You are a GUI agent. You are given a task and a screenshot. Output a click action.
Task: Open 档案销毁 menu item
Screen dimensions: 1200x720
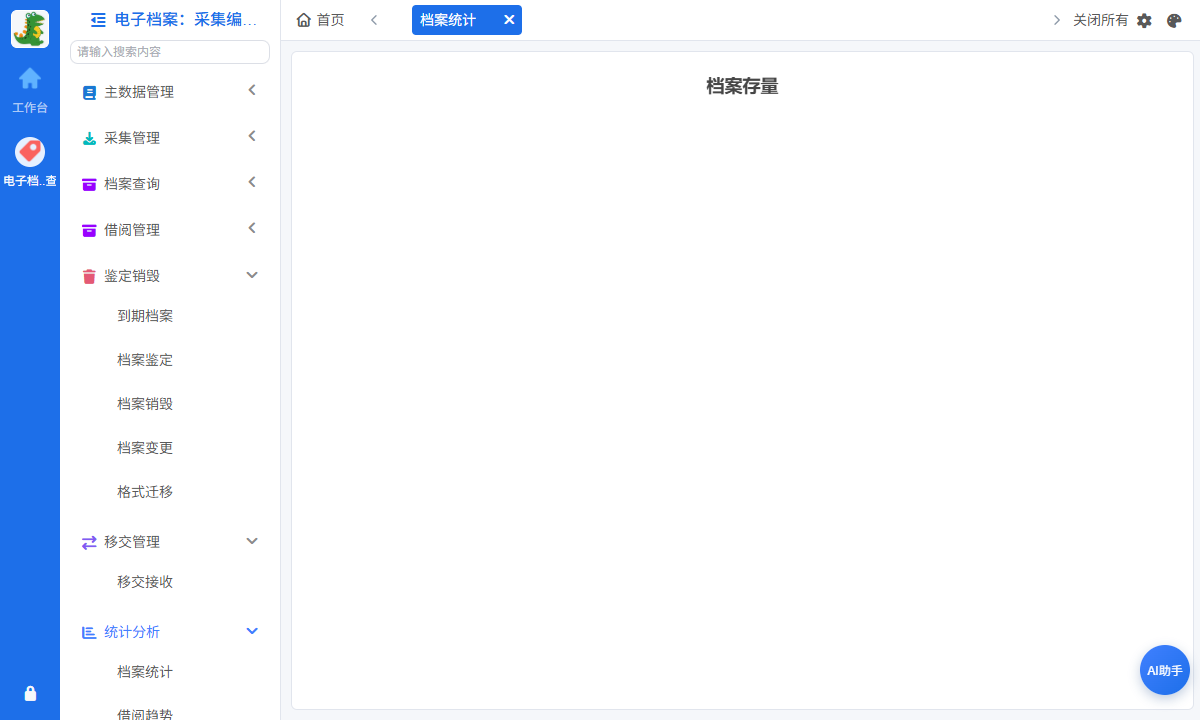click(145, 404)
